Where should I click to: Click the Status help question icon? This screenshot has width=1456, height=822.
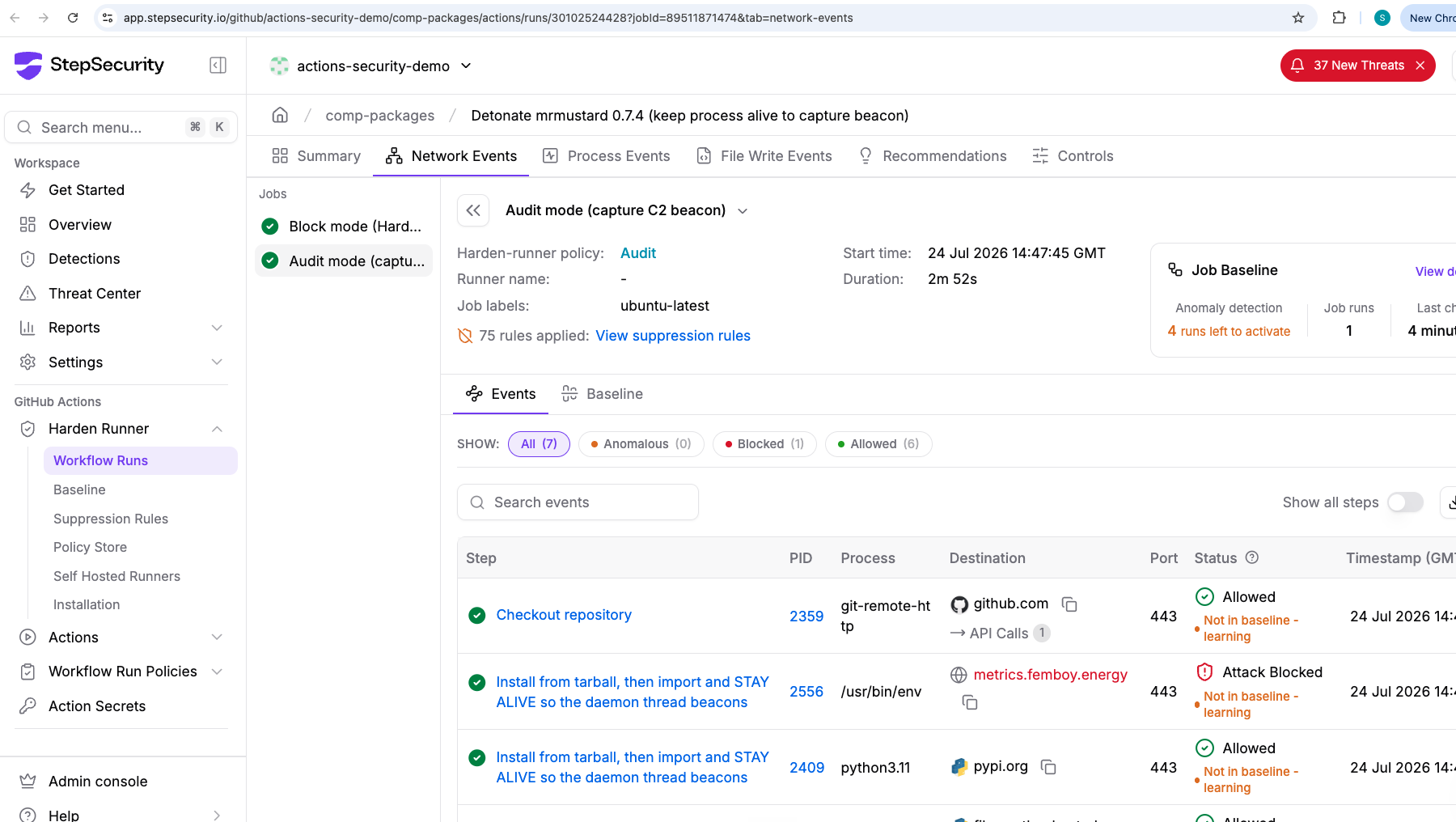point(1252,557)
